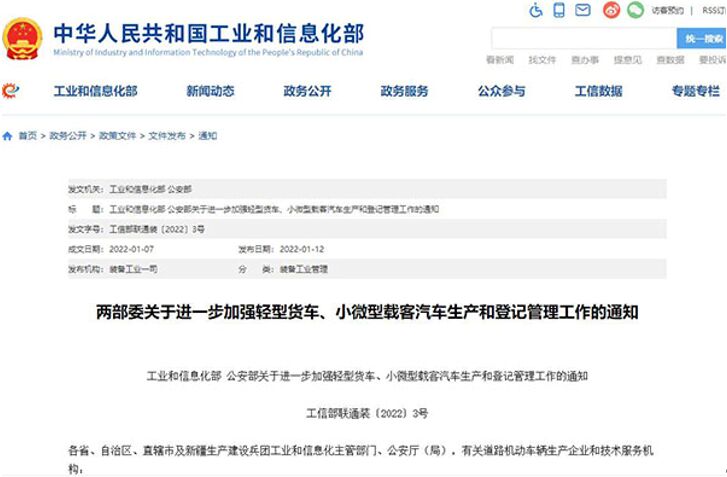727x477 pixels.
Task: Open the 访客预约 link
Action: 668,10
